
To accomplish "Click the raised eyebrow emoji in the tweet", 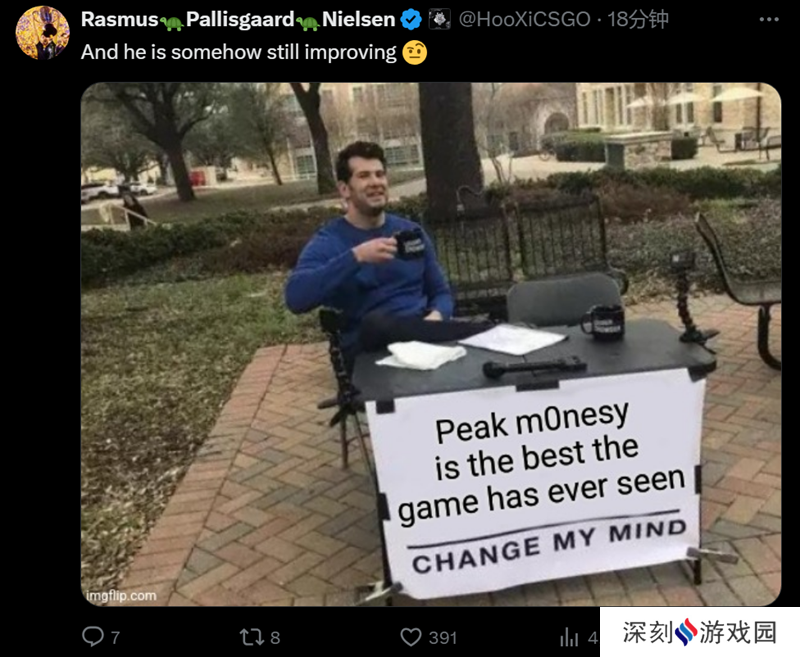I will pos(414,53).
